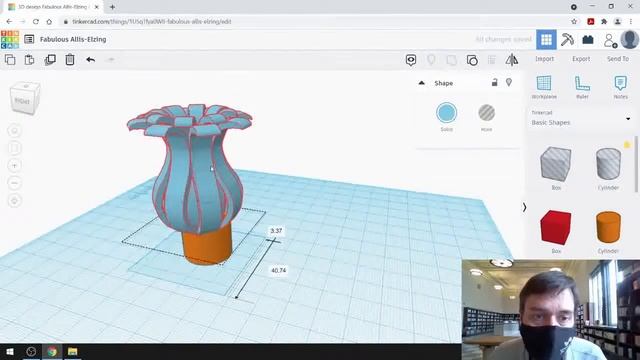The image size is (640, 360).
Task: Click the view cube
Action: [x=25, y=98]
